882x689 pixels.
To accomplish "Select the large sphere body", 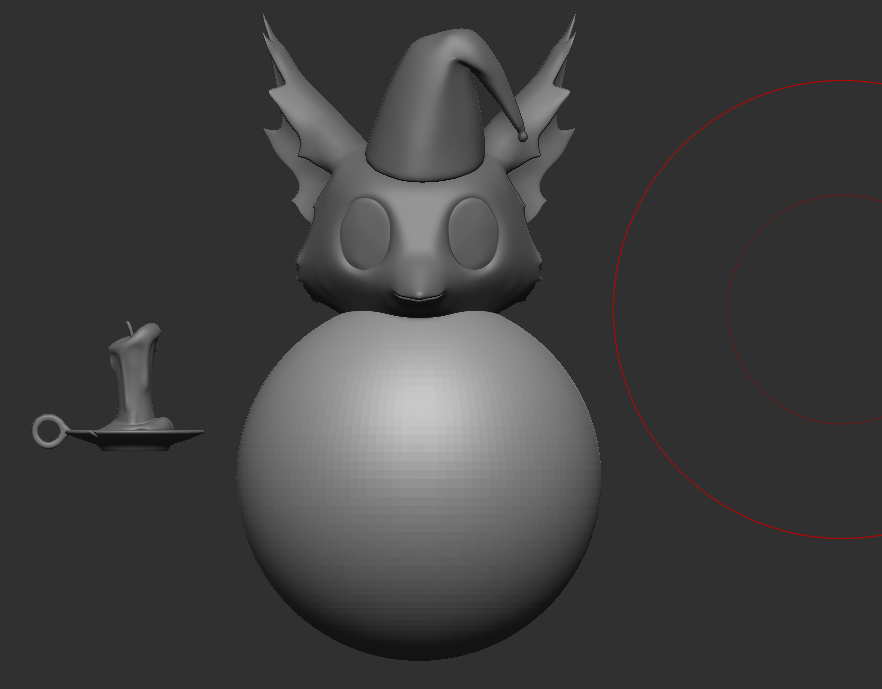I will coord(419,484).
